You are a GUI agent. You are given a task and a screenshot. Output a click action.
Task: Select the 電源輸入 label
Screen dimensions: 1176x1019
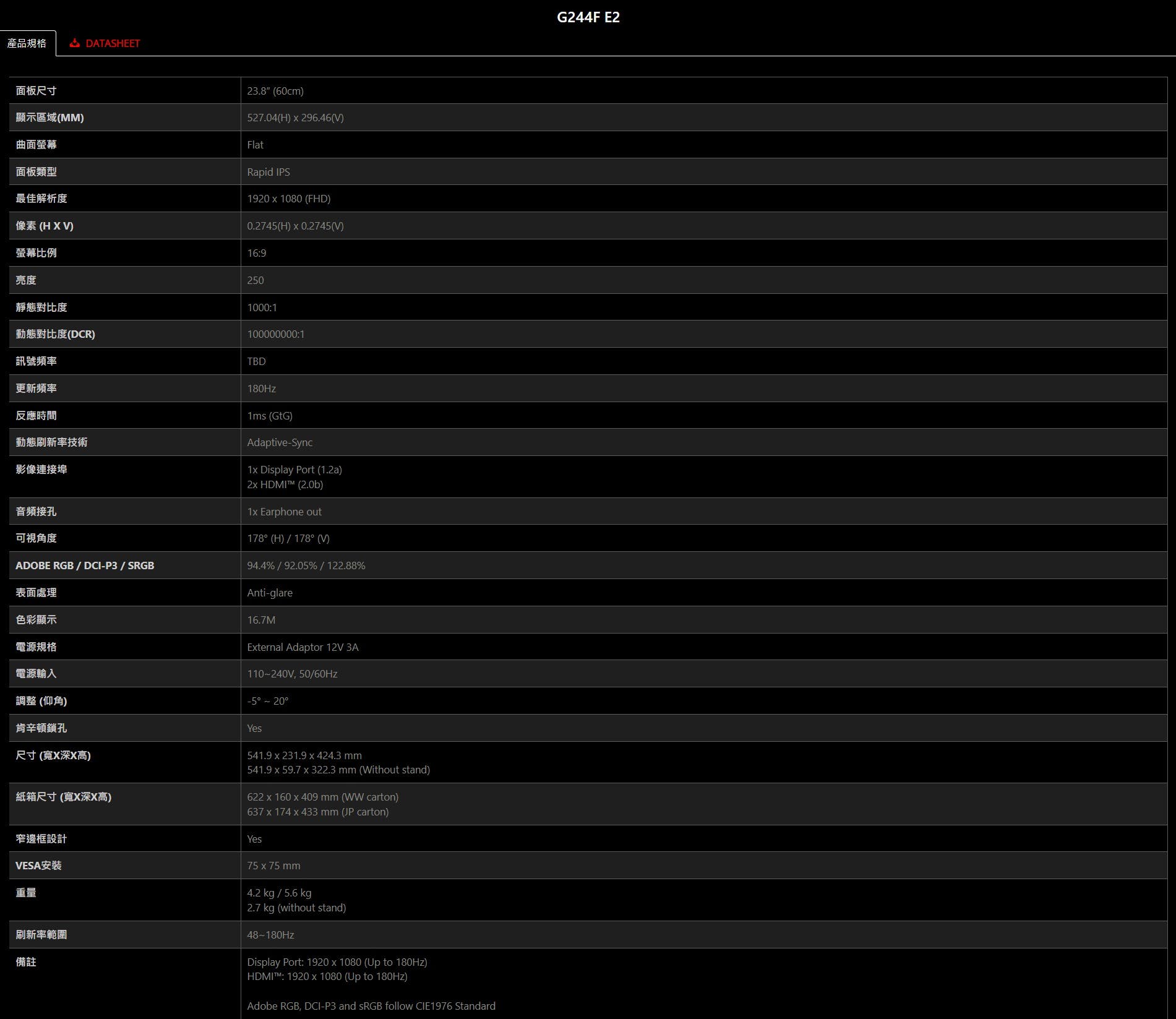click(x=36, y=674)
